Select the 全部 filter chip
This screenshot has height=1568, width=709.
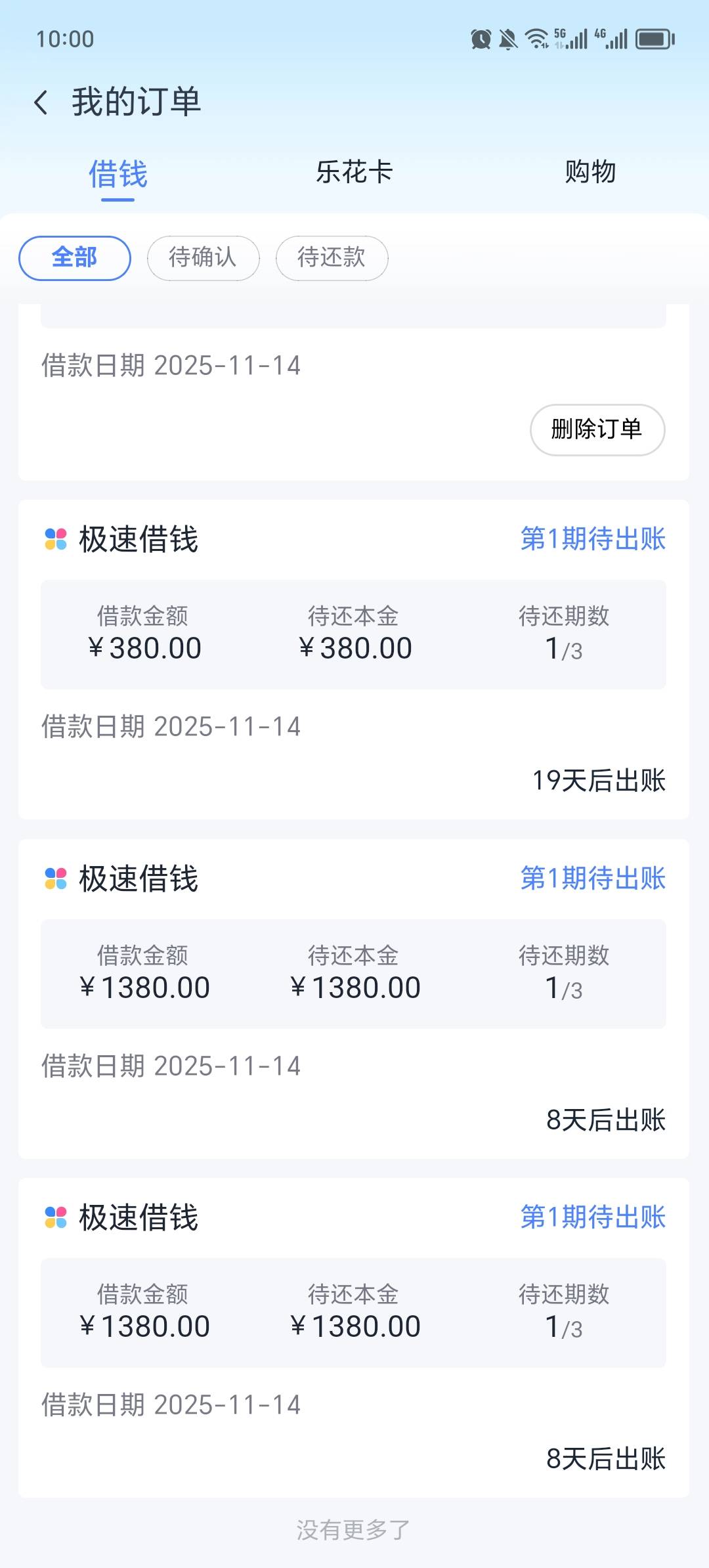[75, 257]
